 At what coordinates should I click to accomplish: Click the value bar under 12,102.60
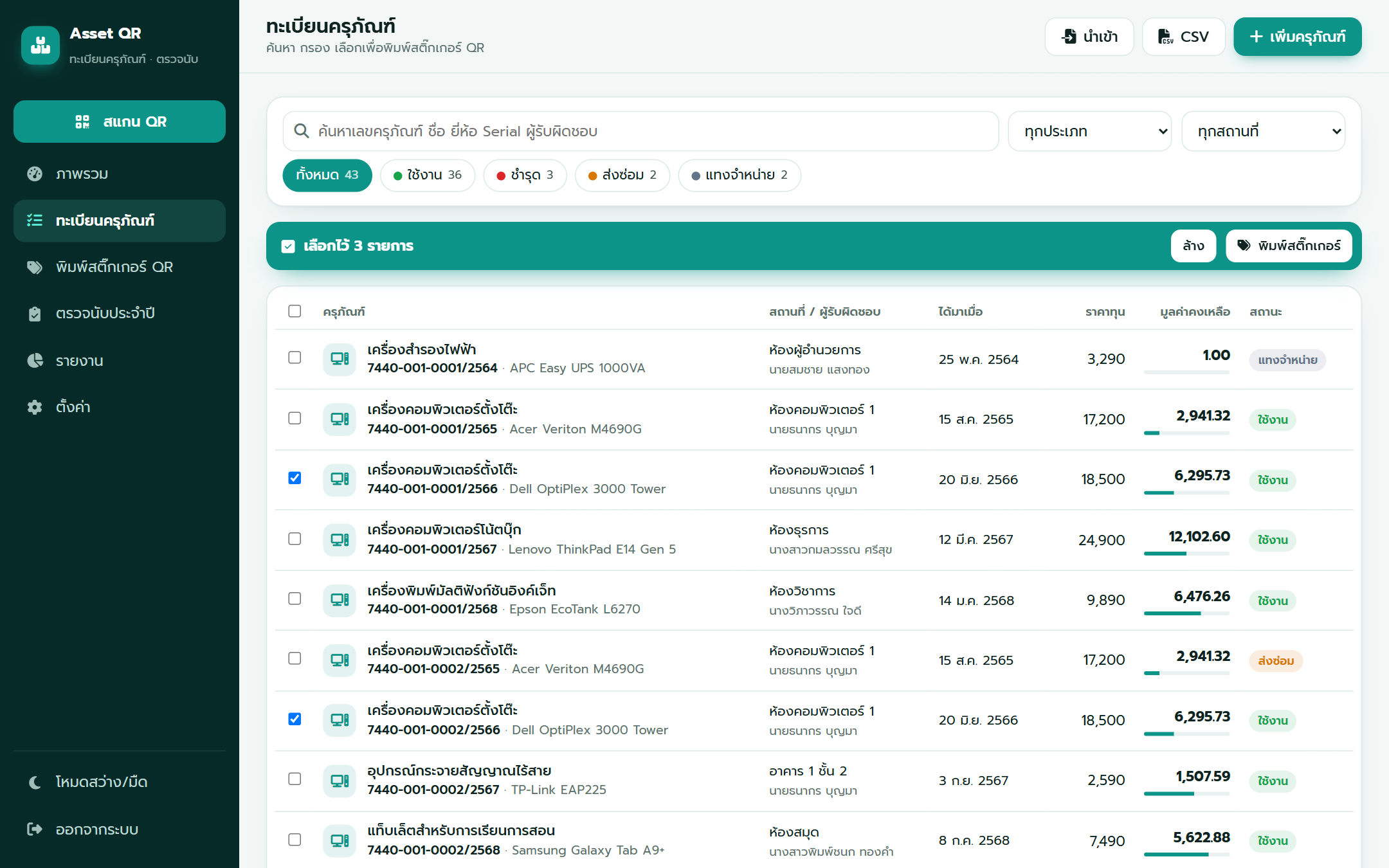[1186, 554]
